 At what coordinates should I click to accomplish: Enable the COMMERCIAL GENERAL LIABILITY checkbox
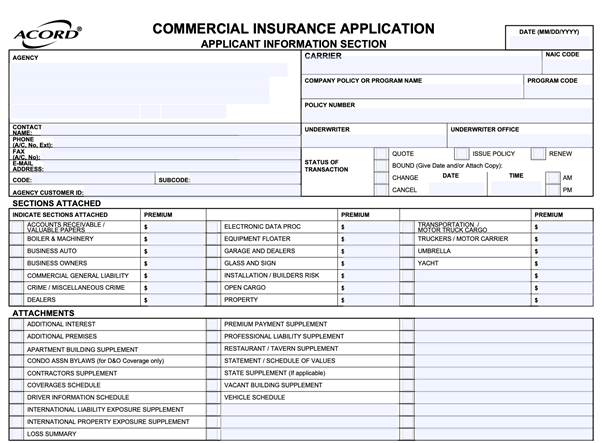point(16,275)
